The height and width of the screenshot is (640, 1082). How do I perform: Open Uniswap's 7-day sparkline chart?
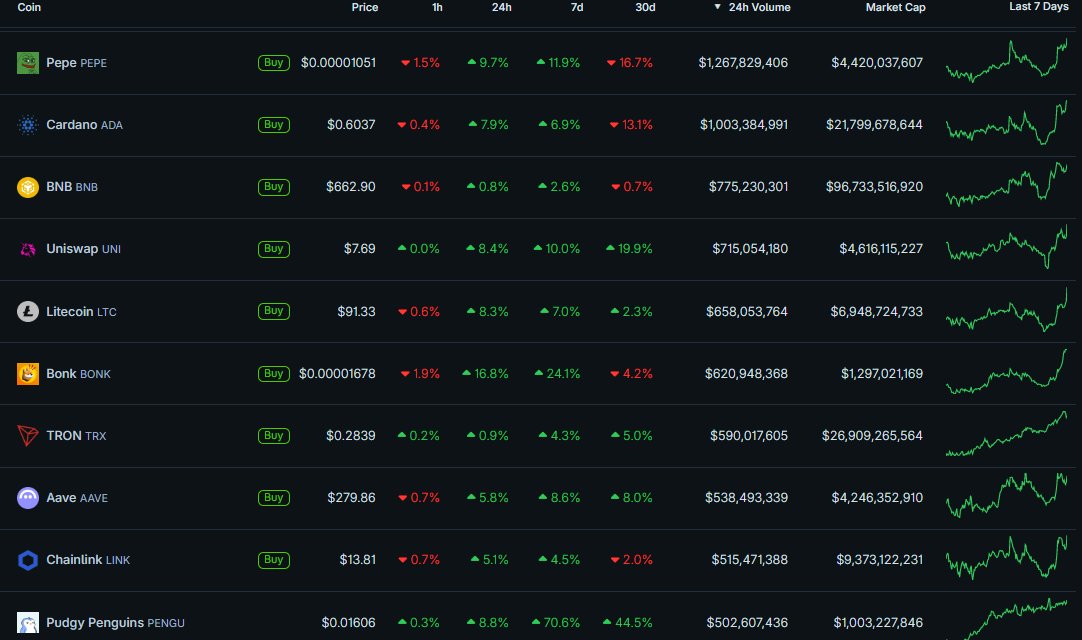coord(1006,246)
